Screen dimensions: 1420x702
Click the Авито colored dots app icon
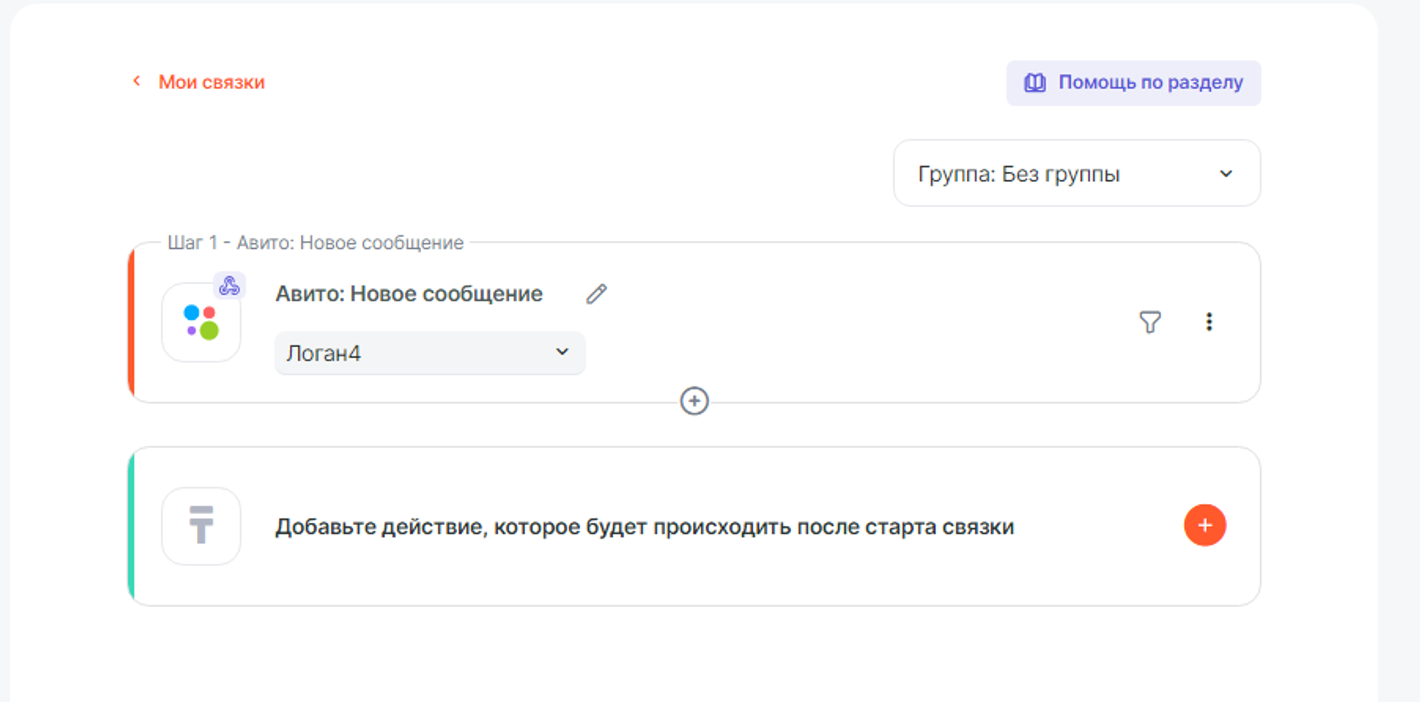201,322
